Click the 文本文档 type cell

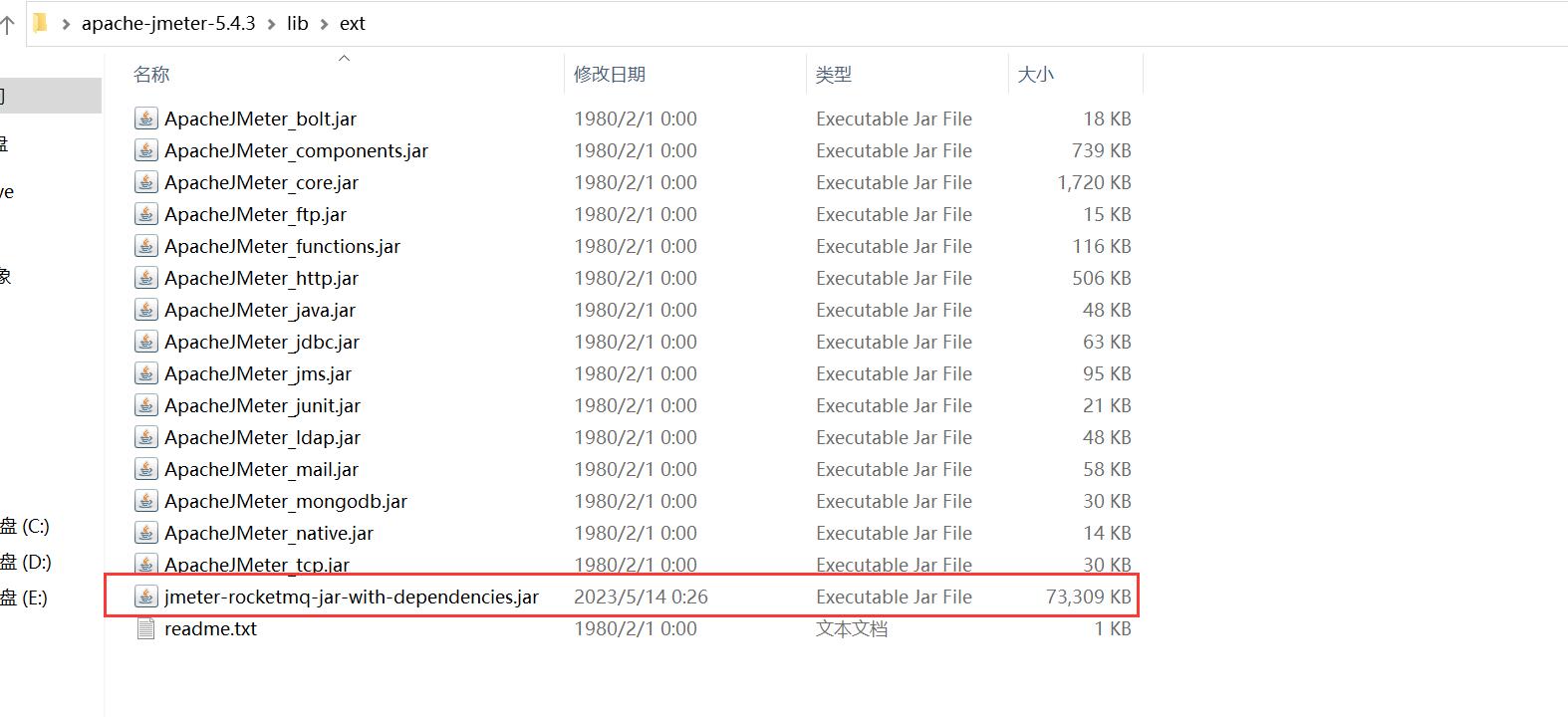[x=852, y=628]
